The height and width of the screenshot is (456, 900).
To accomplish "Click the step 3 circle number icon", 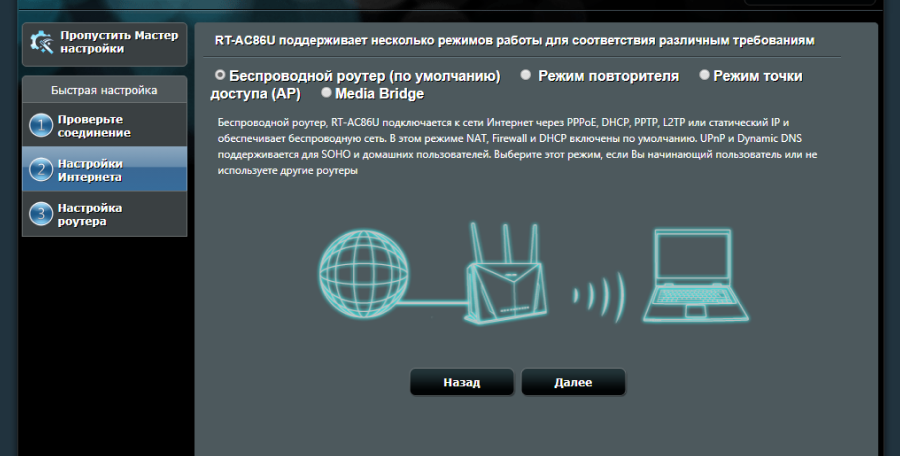I will coord(41,214).
